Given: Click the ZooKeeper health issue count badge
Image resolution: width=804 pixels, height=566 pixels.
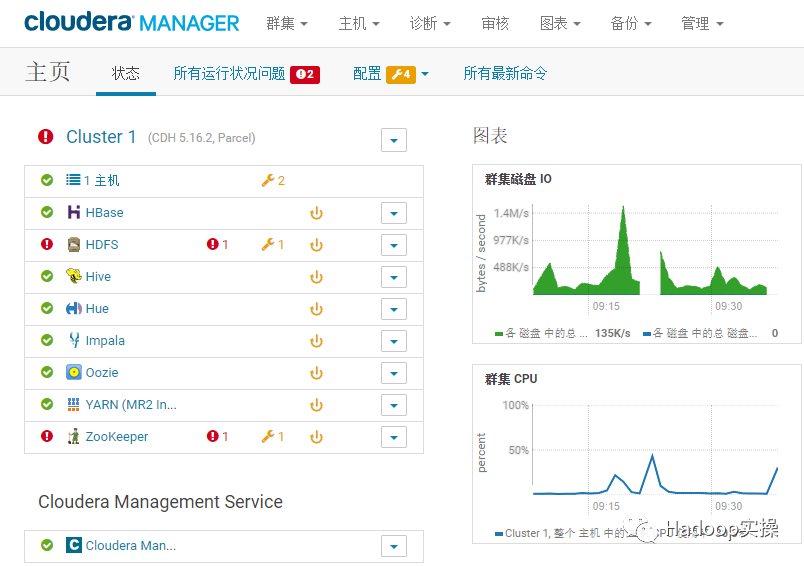Looking at the screenshot, I should 217,436.
